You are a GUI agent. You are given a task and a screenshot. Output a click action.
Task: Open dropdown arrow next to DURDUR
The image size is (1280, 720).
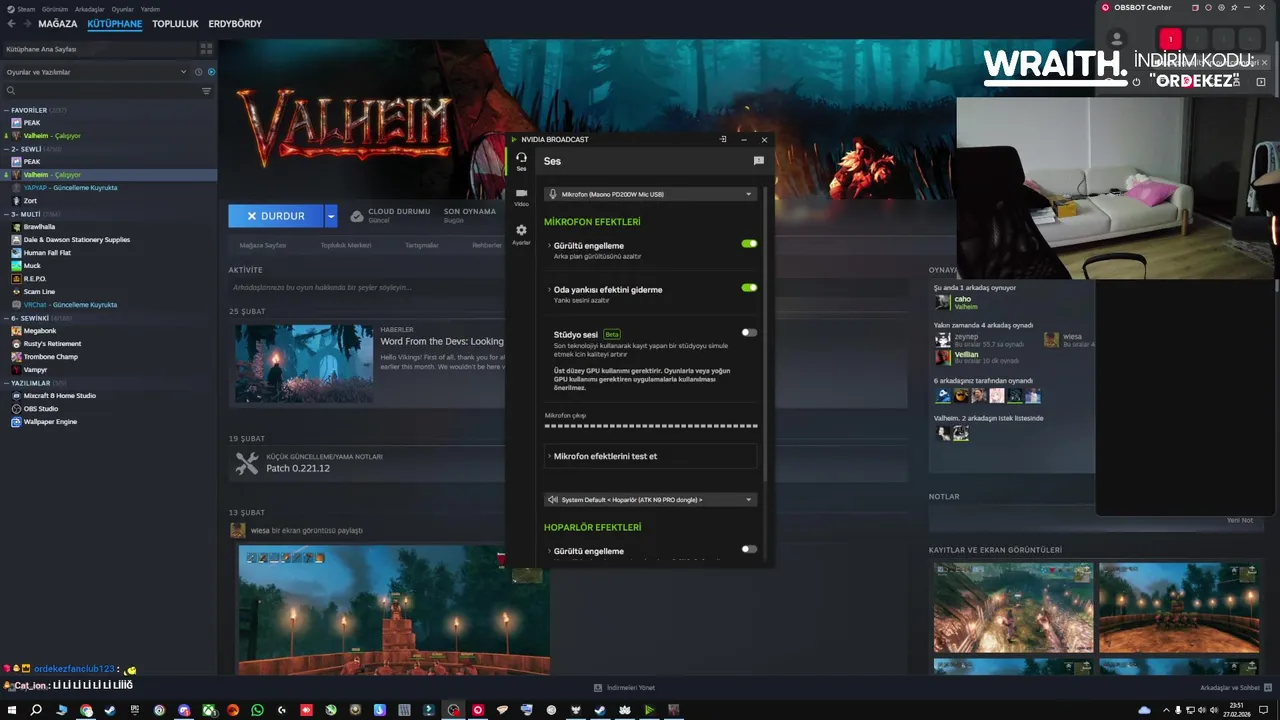(331, 216)
